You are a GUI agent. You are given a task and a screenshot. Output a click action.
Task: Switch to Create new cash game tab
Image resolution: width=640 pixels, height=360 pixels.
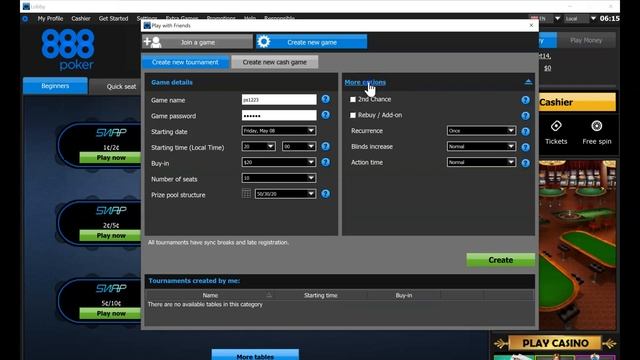coord(274,62)
